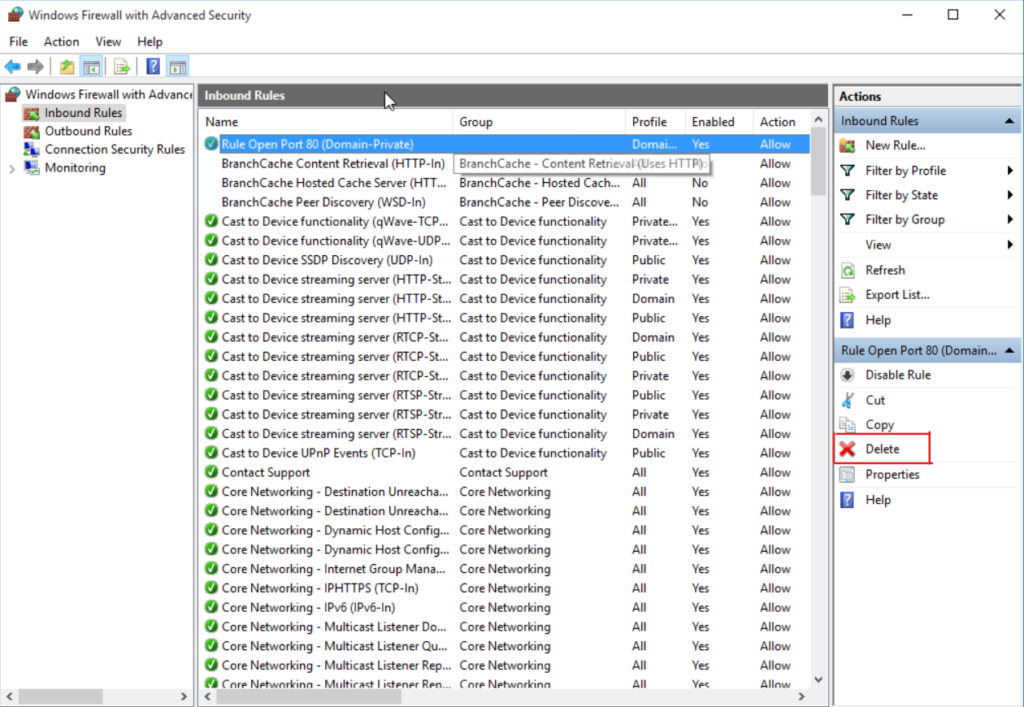1024x707 pixels.
Task: Open the Filter by Profile submenu arrow
Action: point(1010,170)
